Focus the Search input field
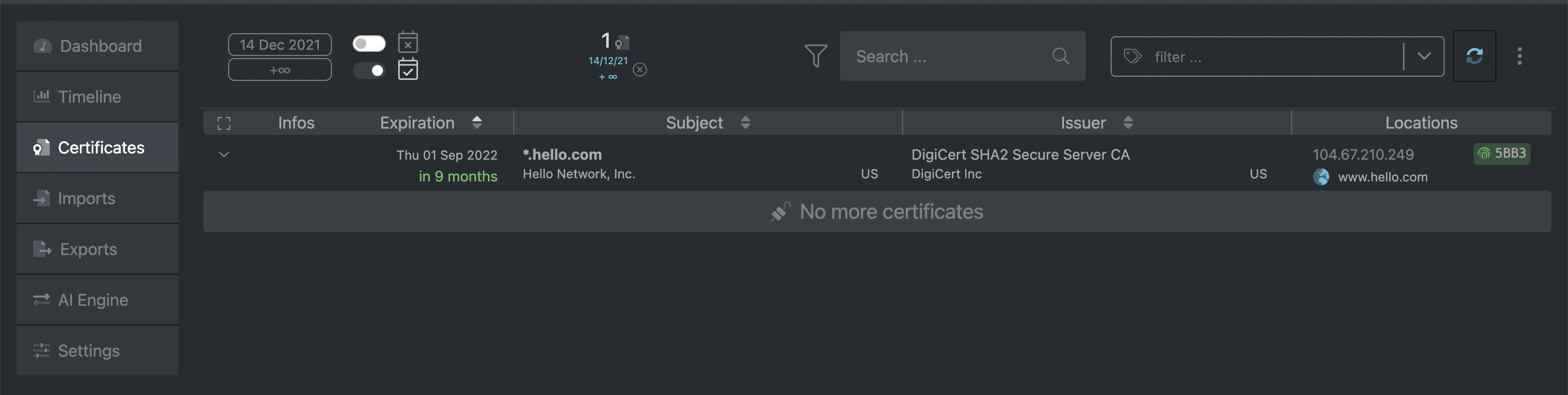The width and height of the screenshot is (1568, 395). point(962,56)
